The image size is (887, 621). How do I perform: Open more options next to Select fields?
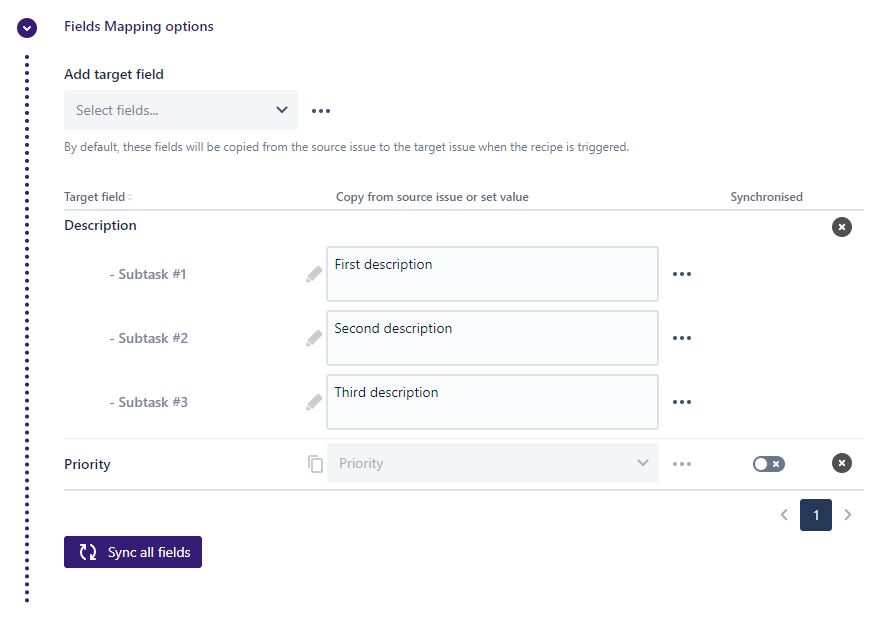pos(320,111)
